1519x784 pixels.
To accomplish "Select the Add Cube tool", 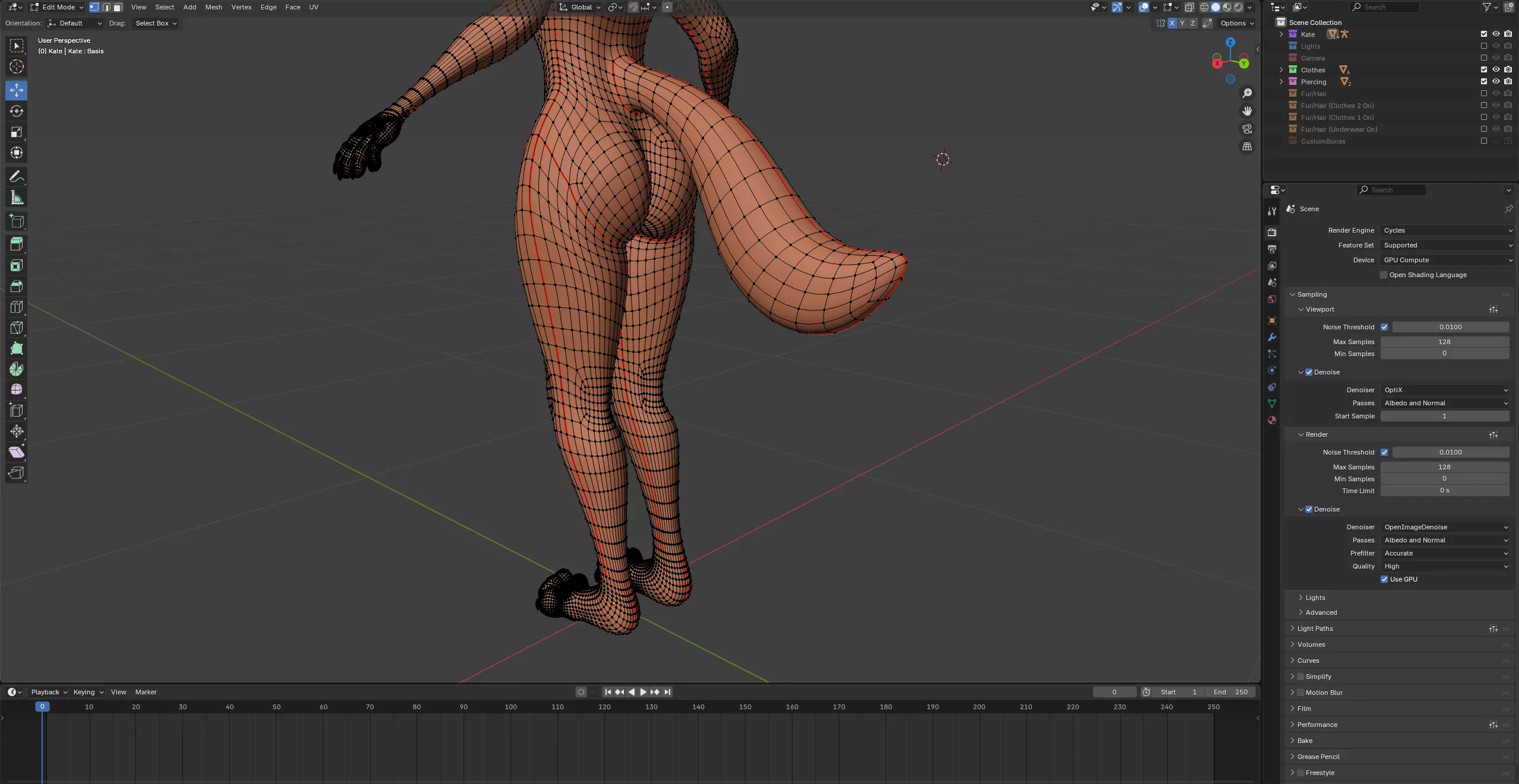I will (x=17, y=221).
